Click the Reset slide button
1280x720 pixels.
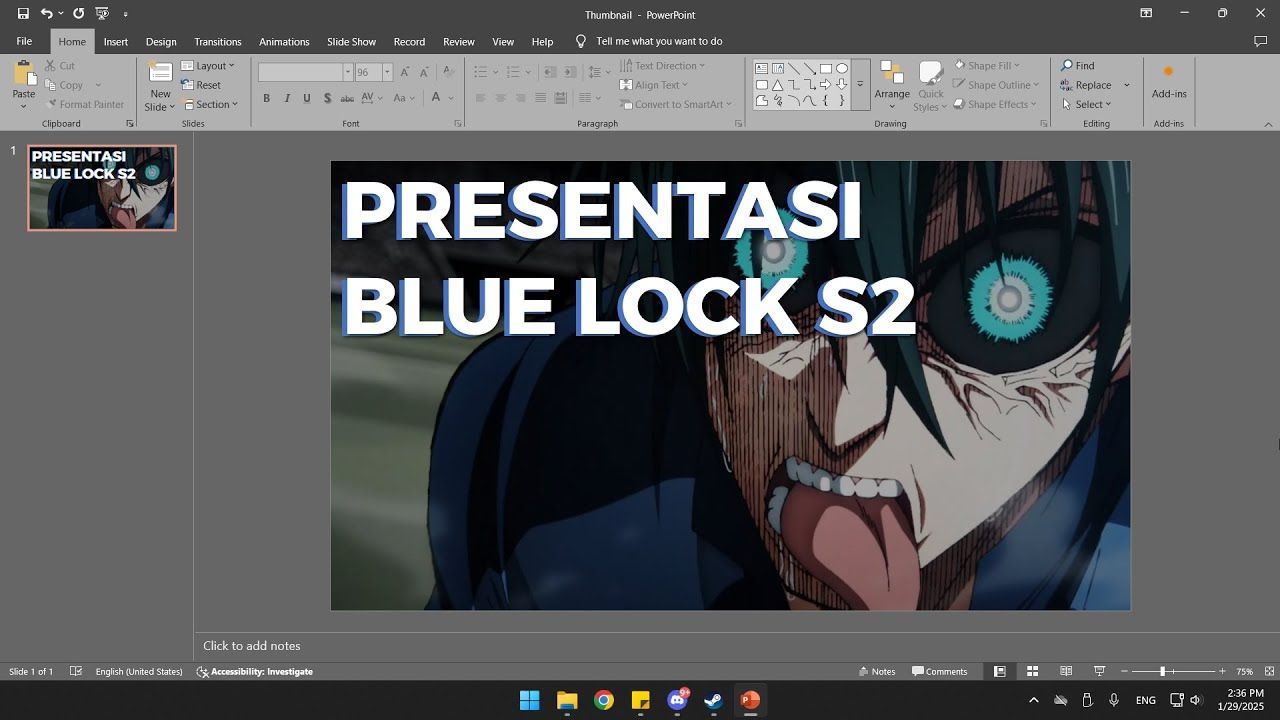click(202, 85)
